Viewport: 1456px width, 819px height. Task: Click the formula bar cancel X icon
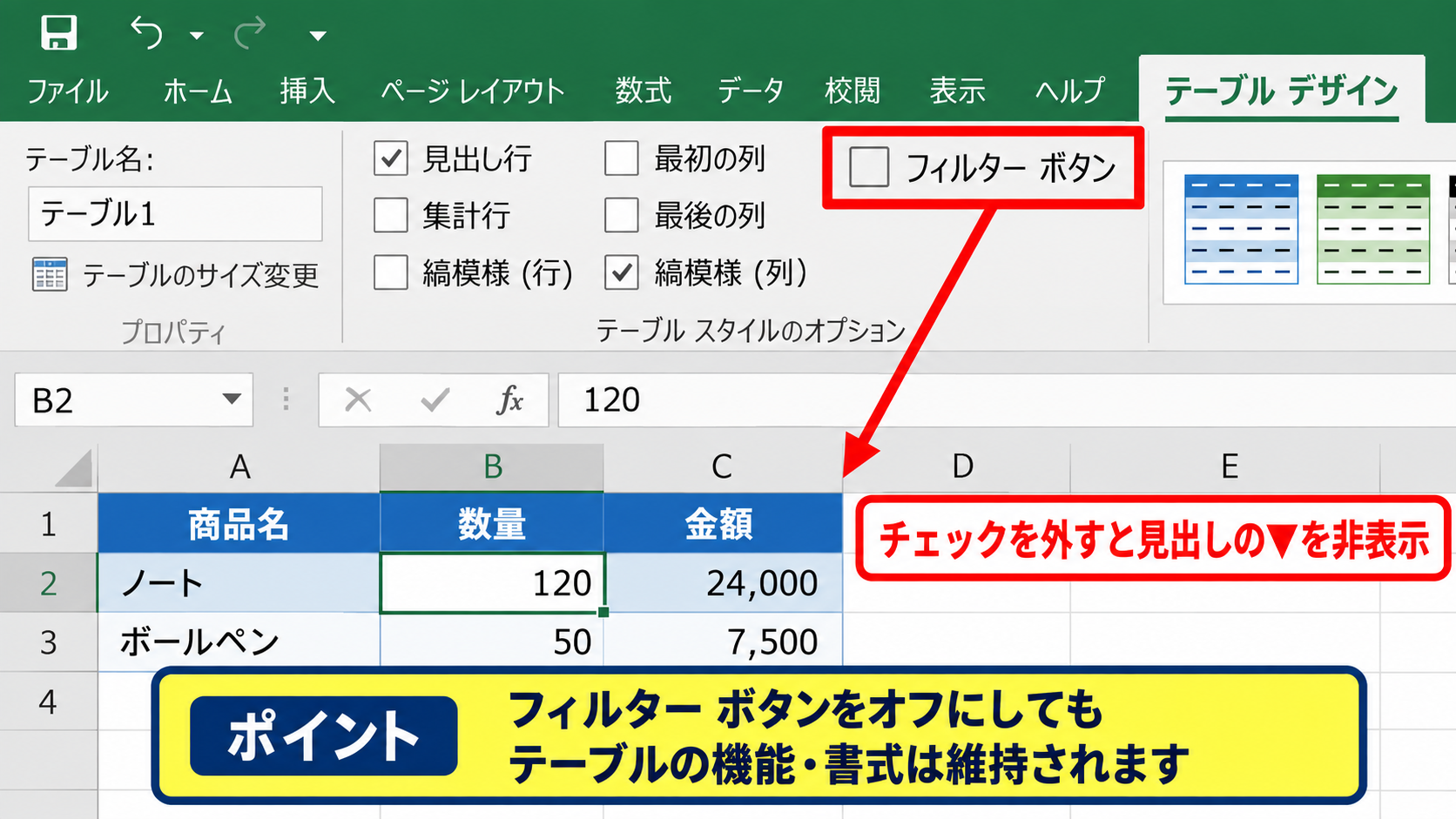point(358,399)
